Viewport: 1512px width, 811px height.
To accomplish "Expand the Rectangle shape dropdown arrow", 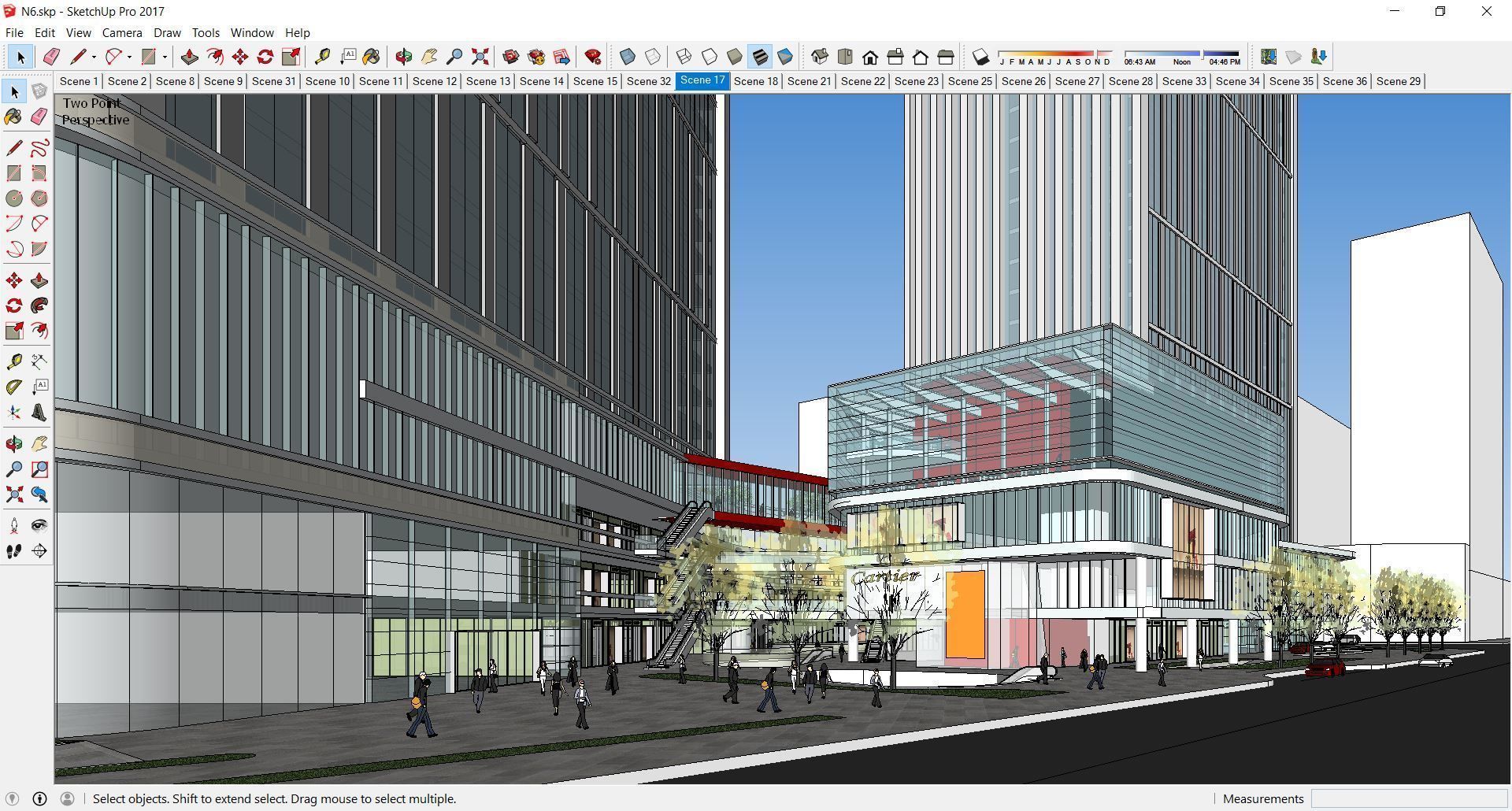I will click(165, 57).
